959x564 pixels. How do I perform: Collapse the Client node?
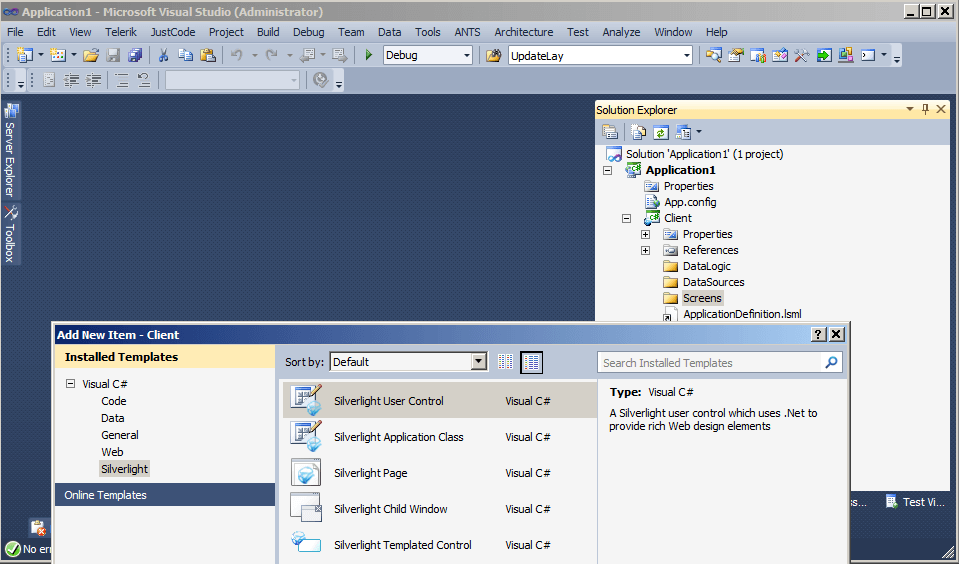pyautogui.click(x=626, y=218)
